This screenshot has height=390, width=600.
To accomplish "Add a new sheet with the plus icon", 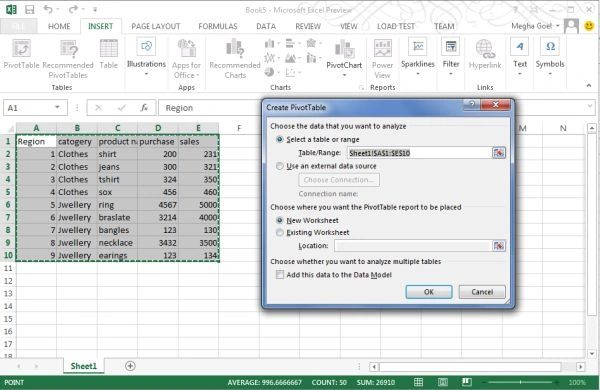I will pos(130,366).
